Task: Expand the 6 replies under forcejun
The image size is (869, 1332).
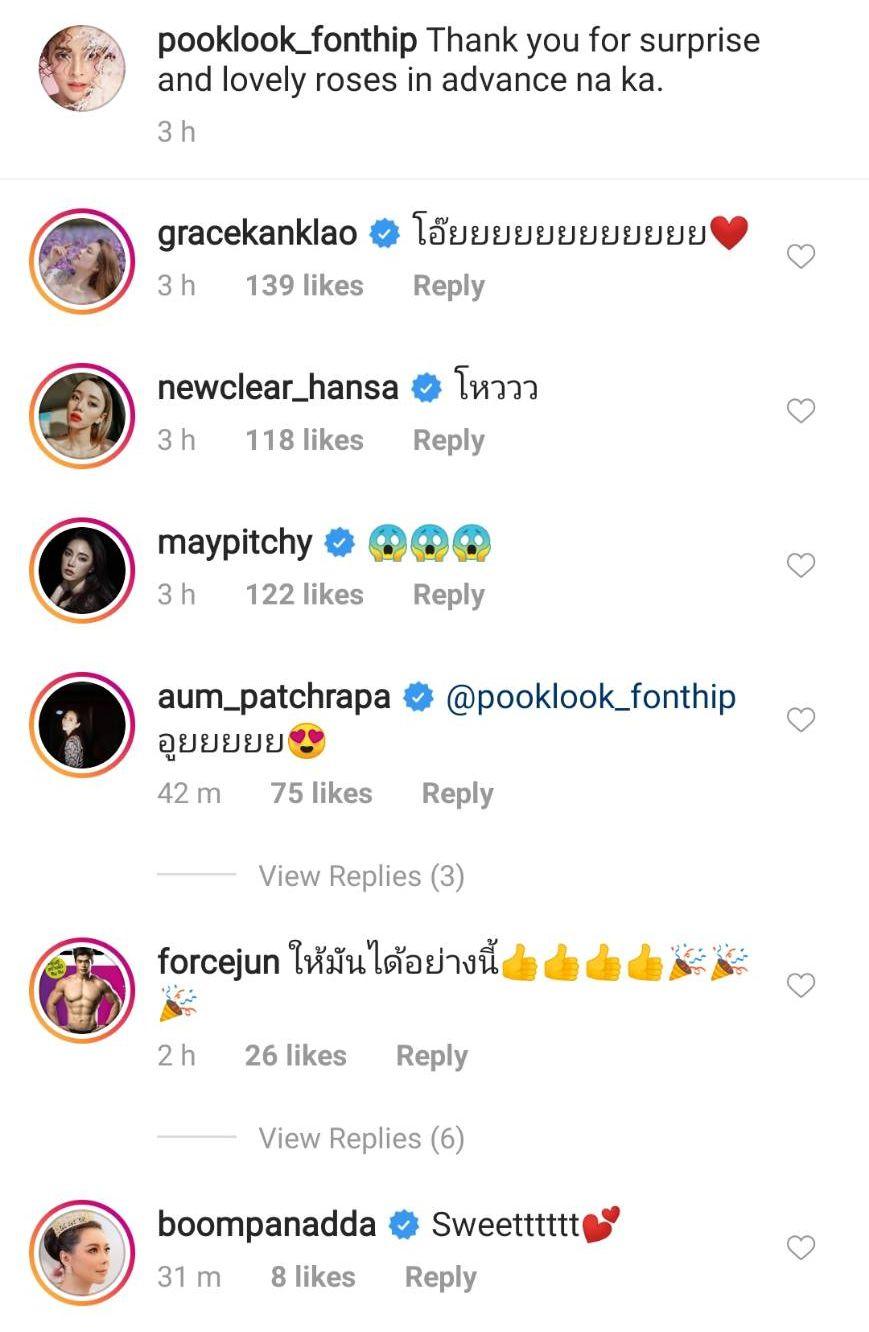Action: [361, 1138]
